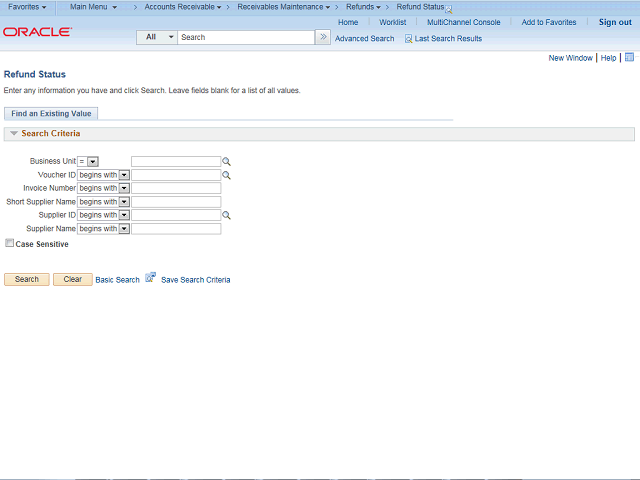Click Add to Favorites link
This screenshot has height=480, width=640.
(x=549, y=22)
